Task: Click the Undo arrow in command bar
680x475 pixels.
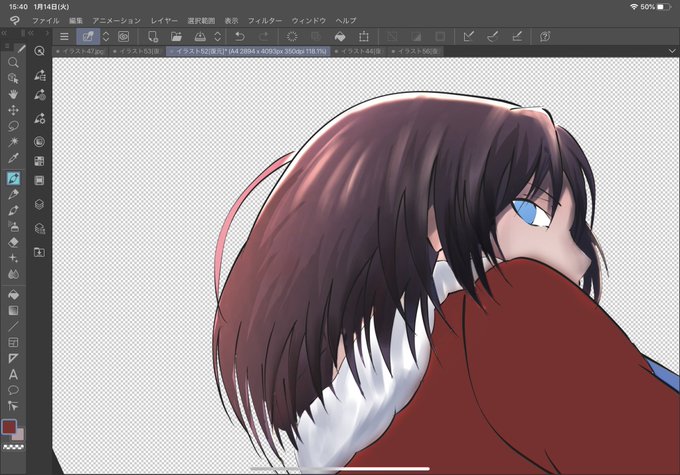Action: [239, 37]
